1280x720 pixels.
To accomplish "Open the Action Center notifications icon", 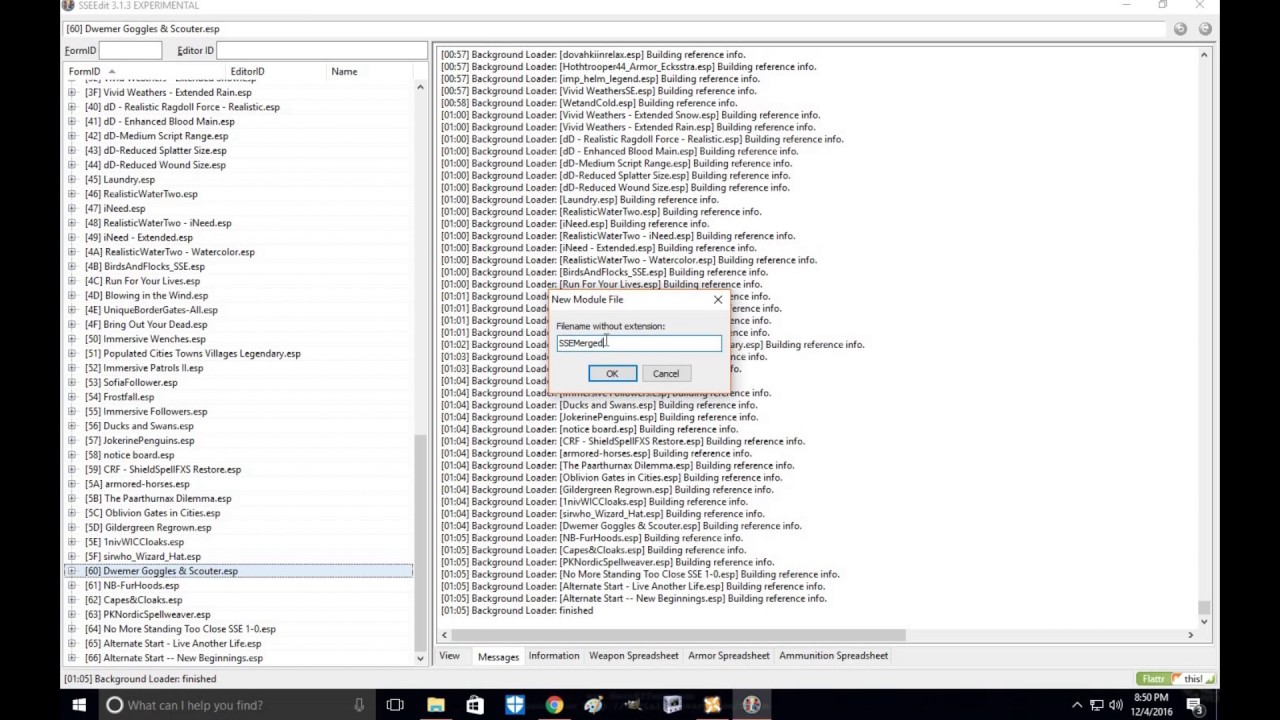I will (x=1197, y=706).
